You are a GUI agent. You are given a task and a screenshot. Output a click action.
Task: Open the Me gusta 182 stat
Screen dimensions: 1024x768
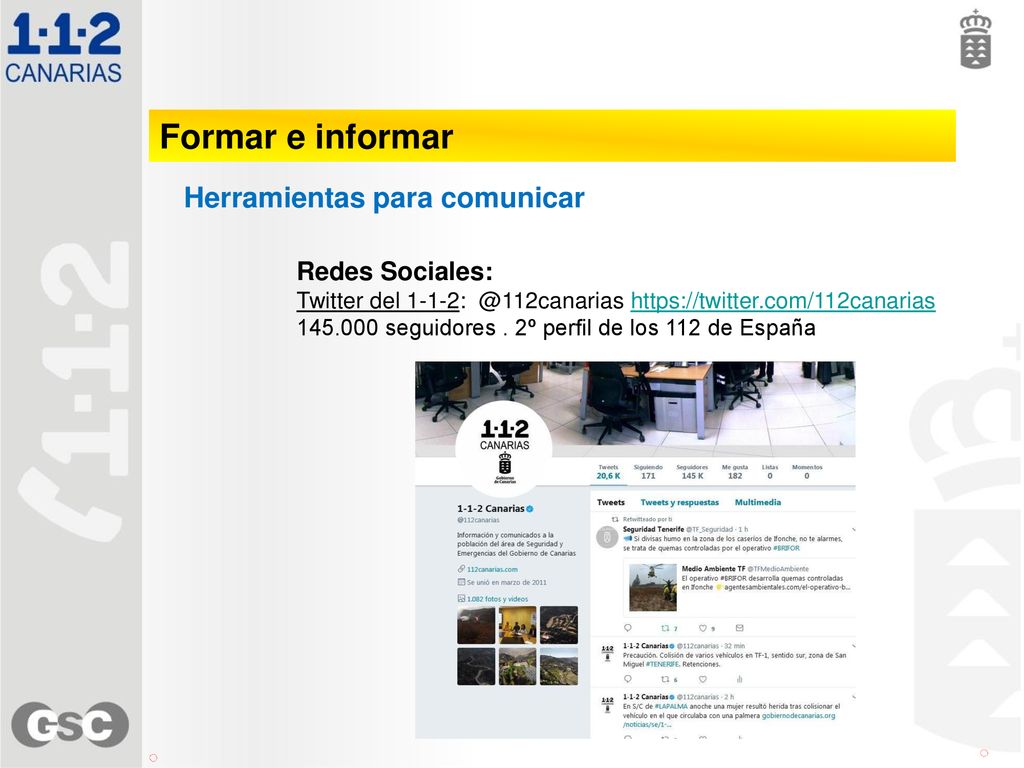735,472
